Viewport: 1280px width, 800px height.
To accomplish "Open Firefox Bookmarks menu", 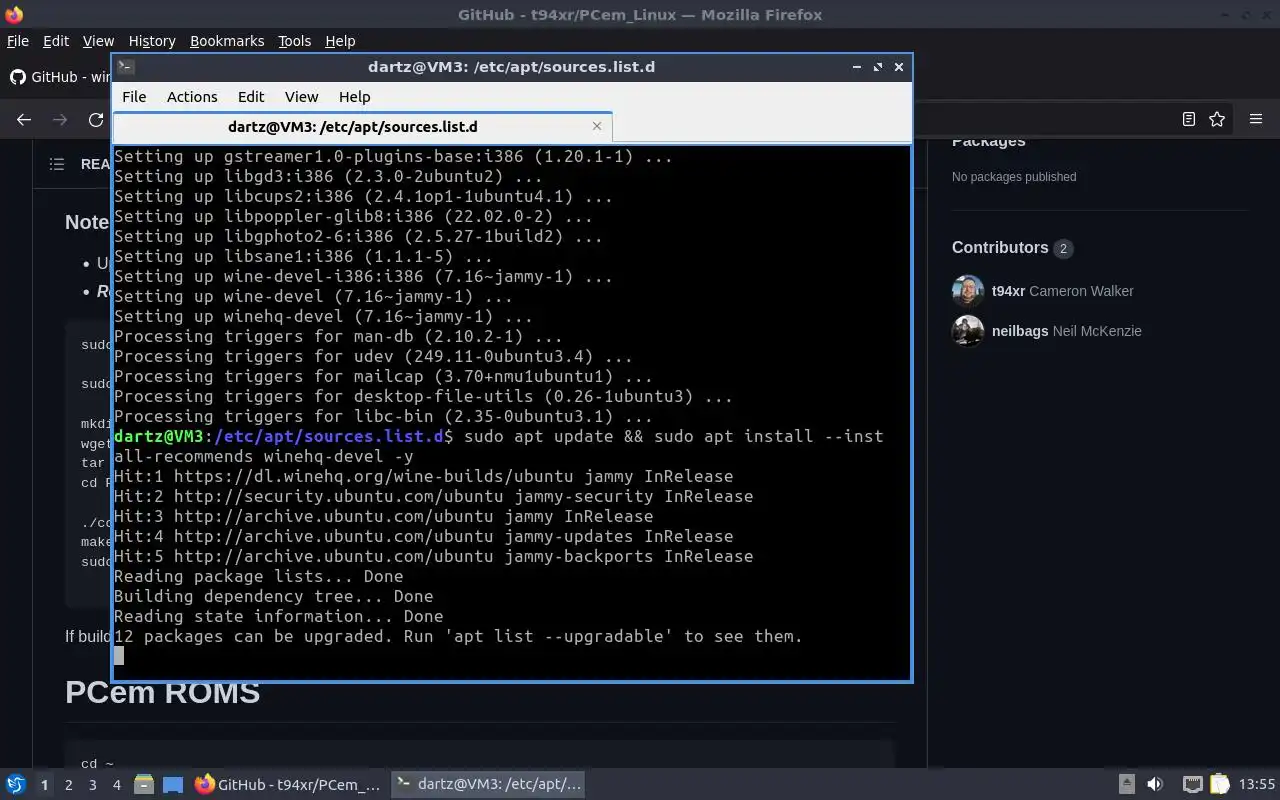I will (227, 41).
